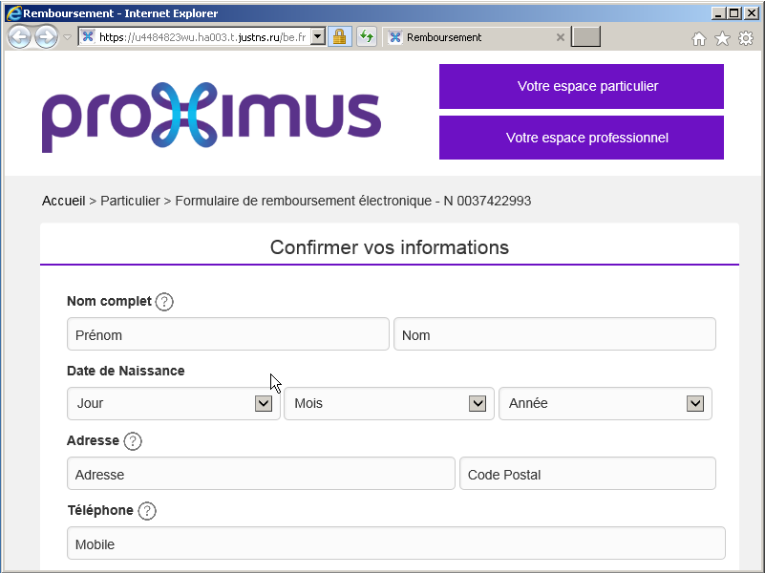Click the help icon next to Nom complet
The width and height of the screenshot is (767, 573).
click(164, 301)
